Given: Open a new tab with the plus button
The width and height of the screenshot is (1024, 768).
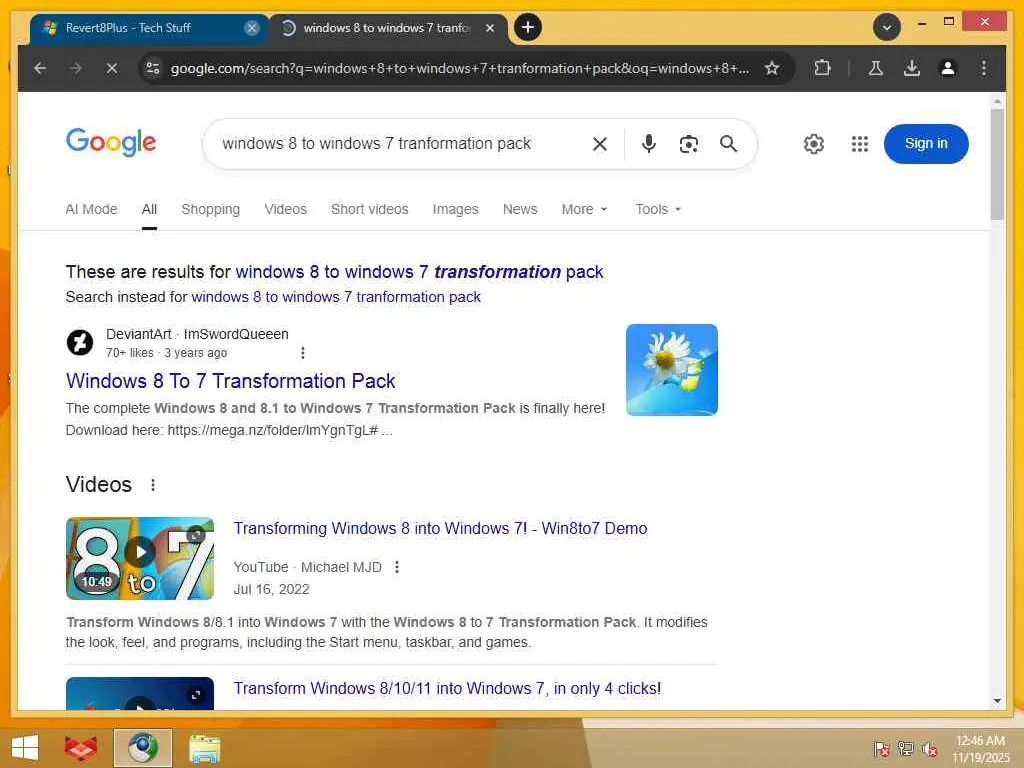Looking at the screenshot, I should [528, 27].
